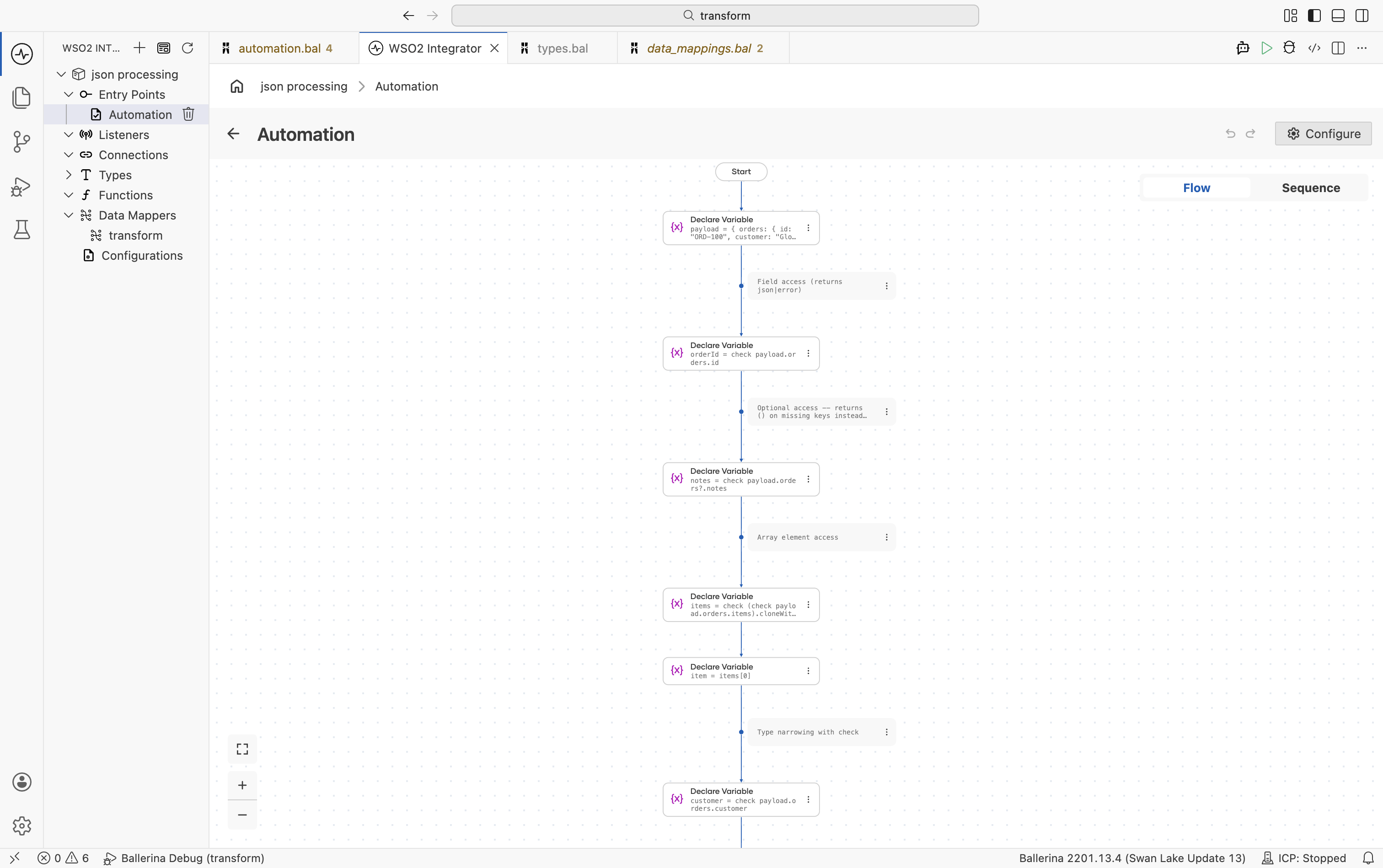Open WSO2 Integrator activity bar icon

22,54
